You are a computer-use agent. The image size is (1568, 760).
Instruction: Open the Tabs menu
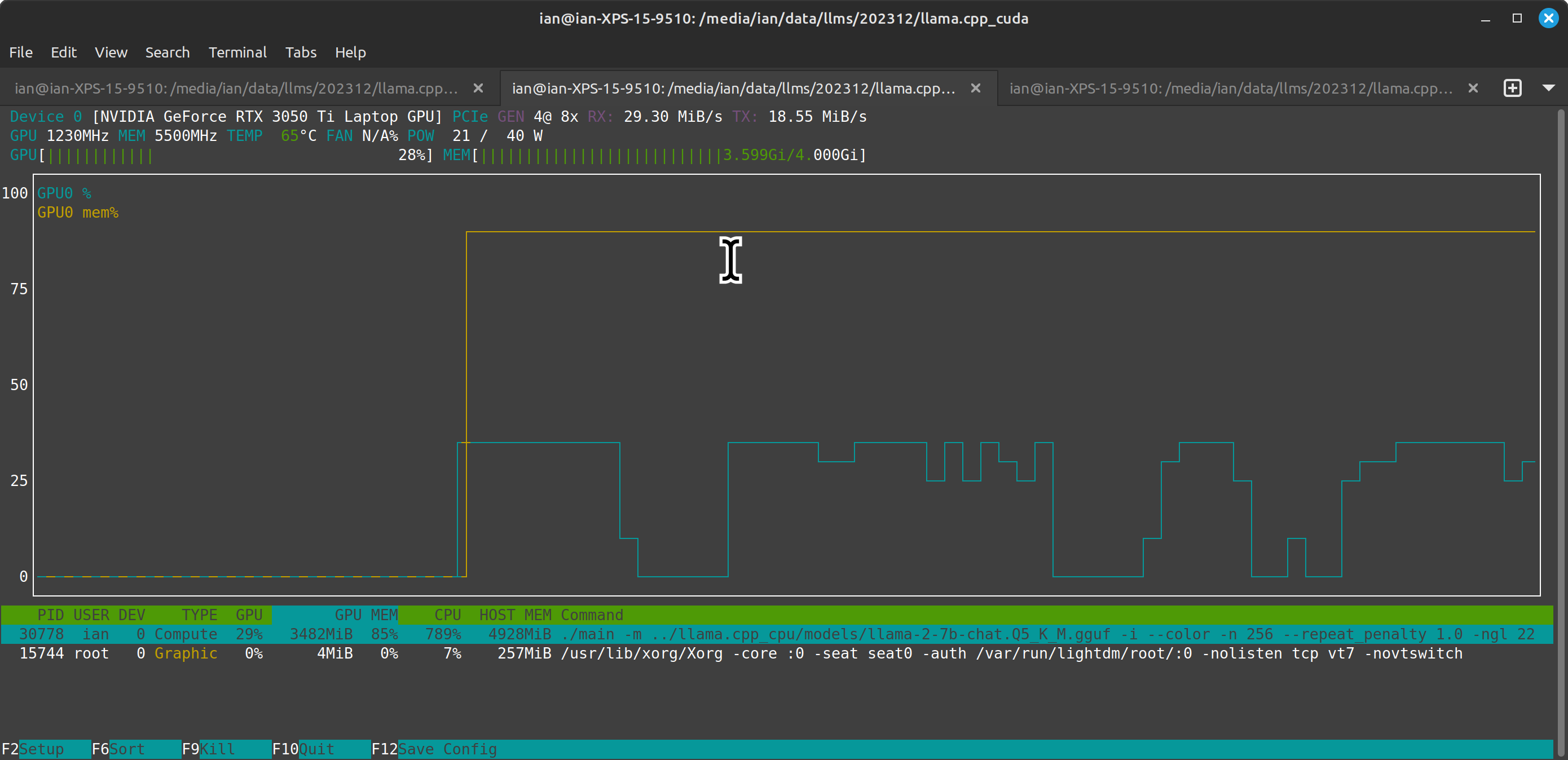(x=301, y=52)
